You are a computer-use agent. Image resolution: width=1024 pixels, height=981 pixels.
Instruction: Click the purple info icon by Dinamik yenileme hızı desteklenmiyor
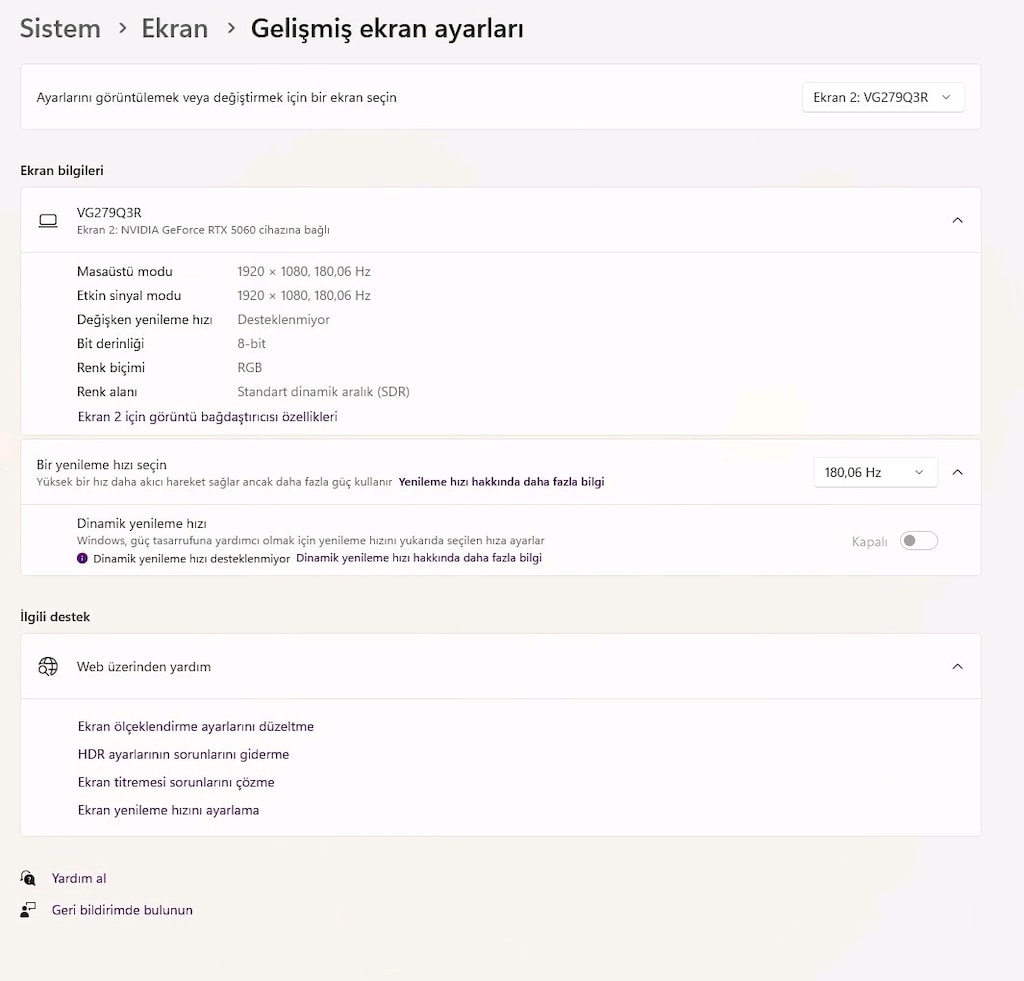tap(82, 558)
